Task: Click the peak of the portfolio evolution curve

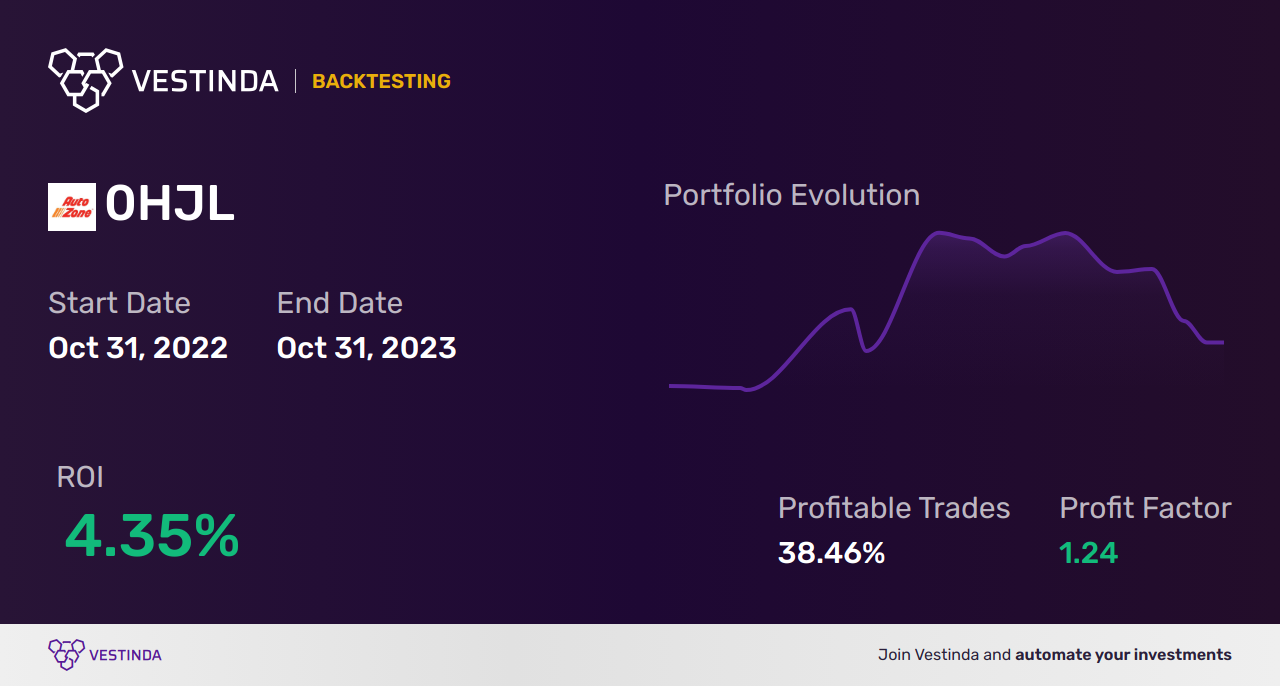Action: point(940,233)
